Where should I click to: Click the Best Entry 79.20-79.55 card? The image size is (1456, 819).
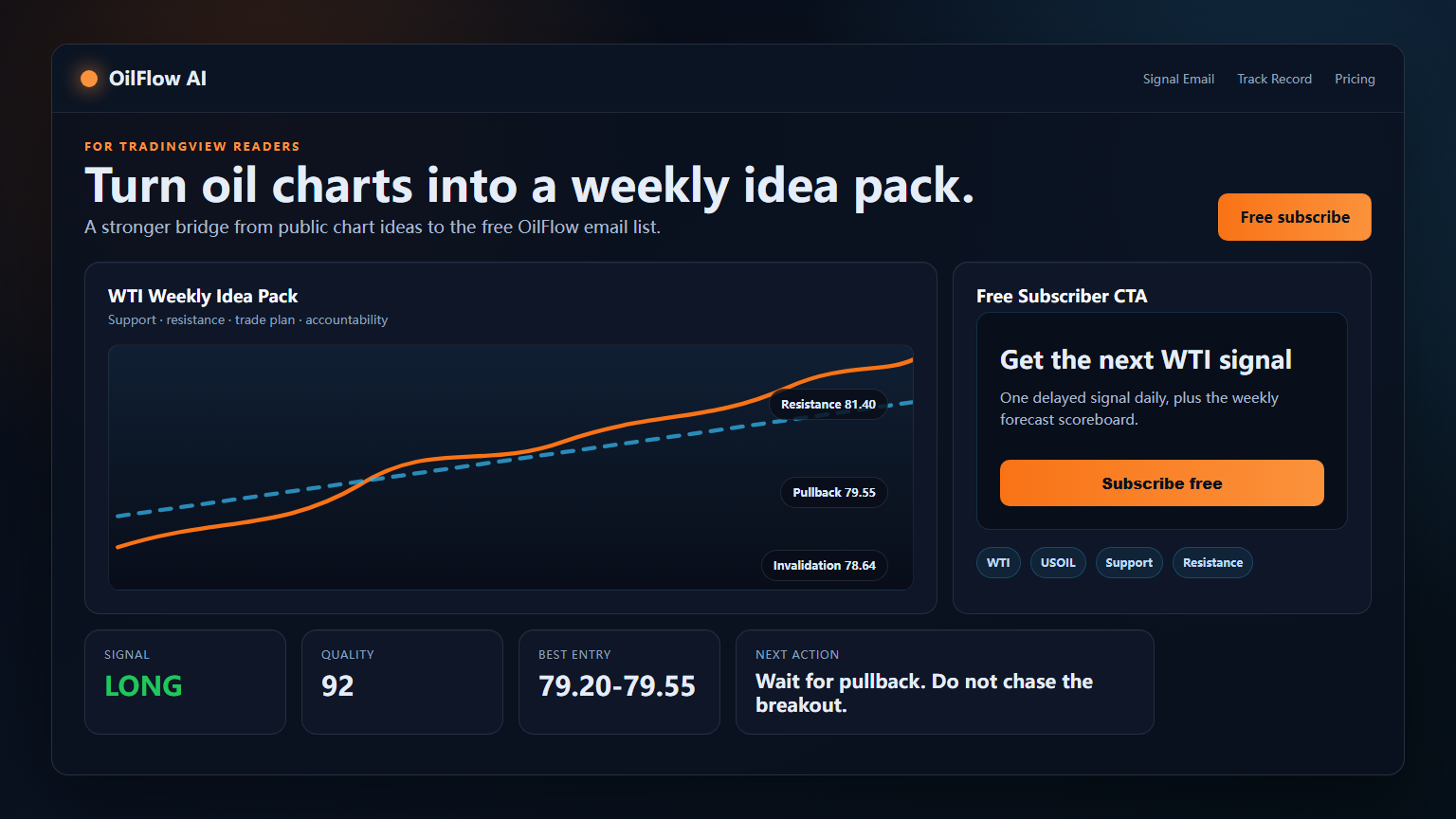[x=619, y=682]
